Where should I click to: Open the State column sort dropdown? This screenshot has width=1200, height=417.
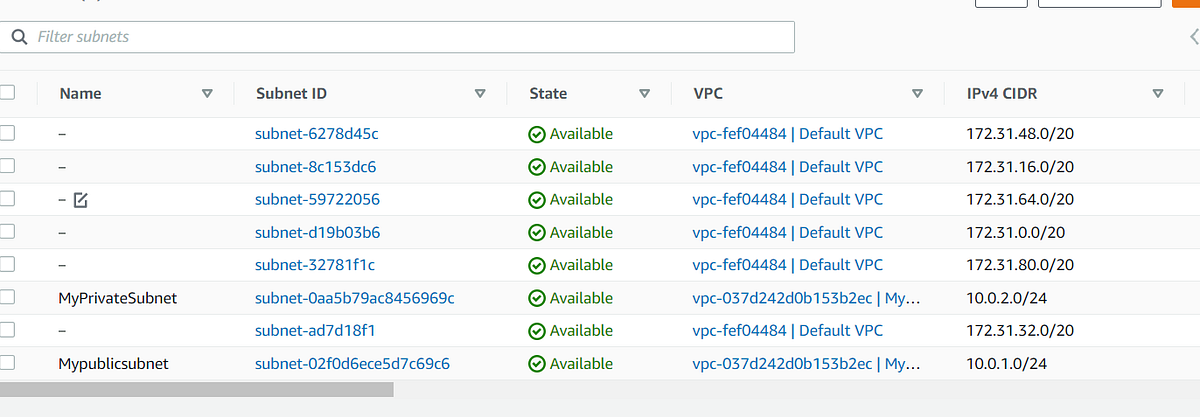pos(644,94)
